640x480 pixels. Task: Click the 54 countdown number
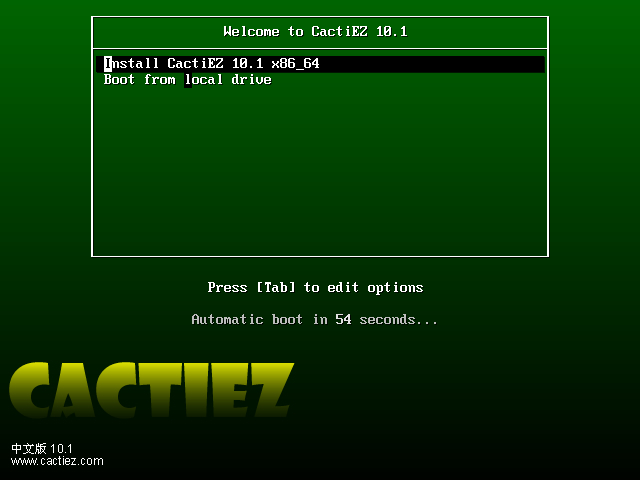(x=343, y=319)
